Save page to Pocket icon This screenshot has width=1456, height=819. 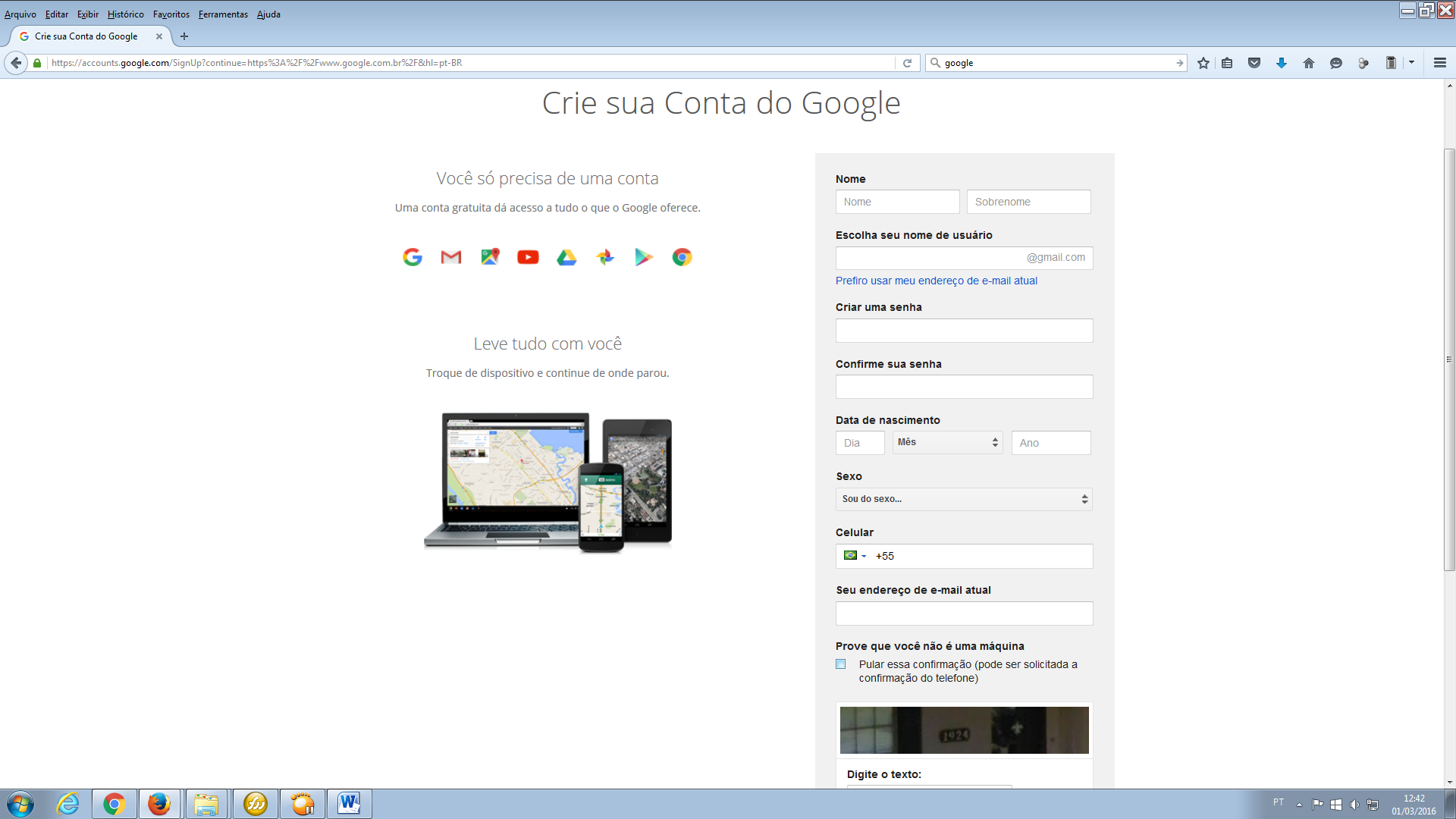coord(1254,63)
